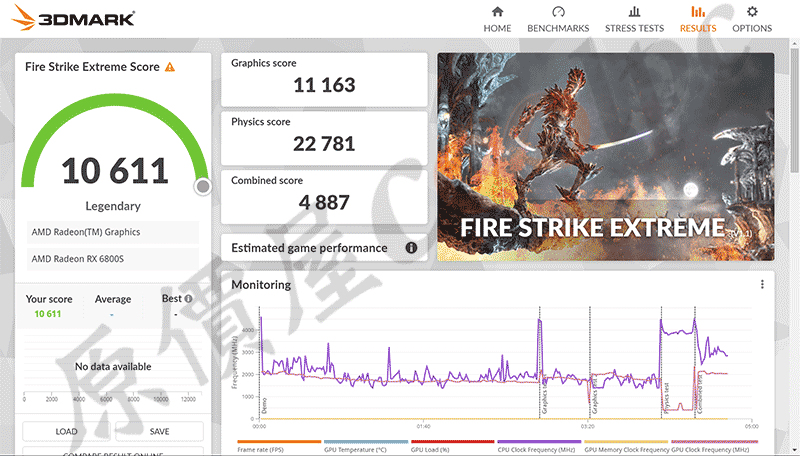Switch to the BENCHMARKS tab label
The width and height of the screenshot is (800, 456).
pyautogui.click(x=558, y=29)
